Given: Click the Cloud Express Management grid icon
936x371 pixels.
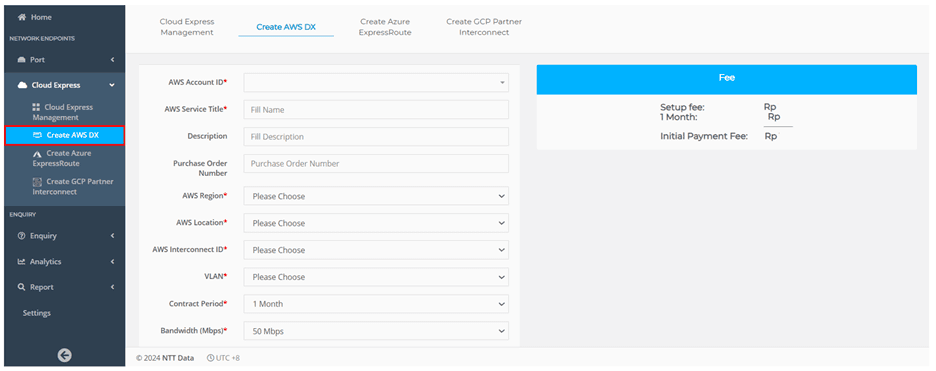Looking at the screenshot, I should (x=36, y=107).
